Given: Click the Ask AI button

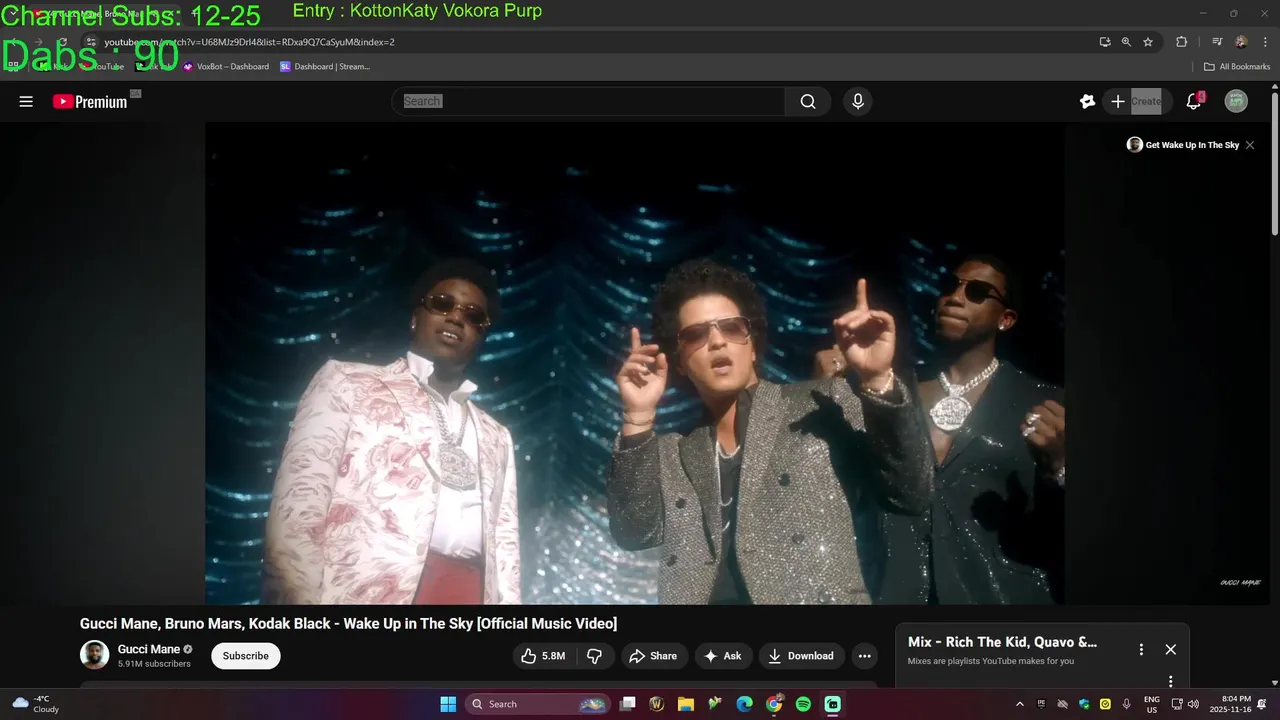Looking at the screenshot, I should click(x=724, y=656).
